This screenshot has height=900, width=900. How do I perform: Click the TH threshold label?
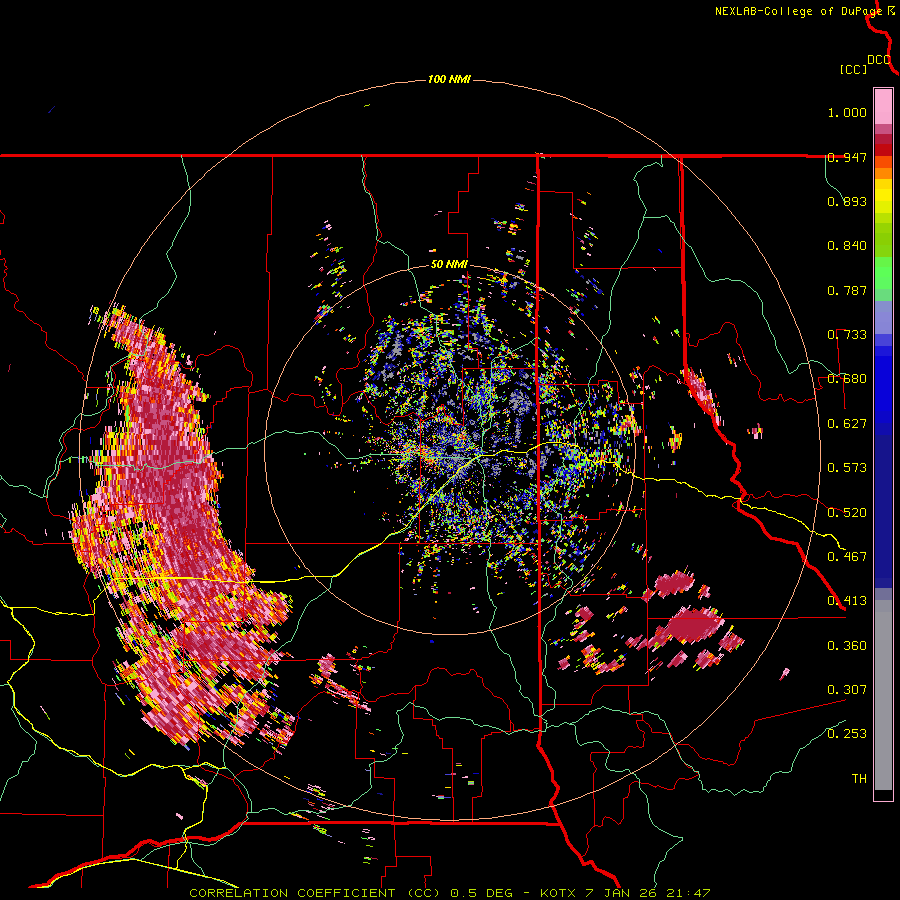[859, 779]
